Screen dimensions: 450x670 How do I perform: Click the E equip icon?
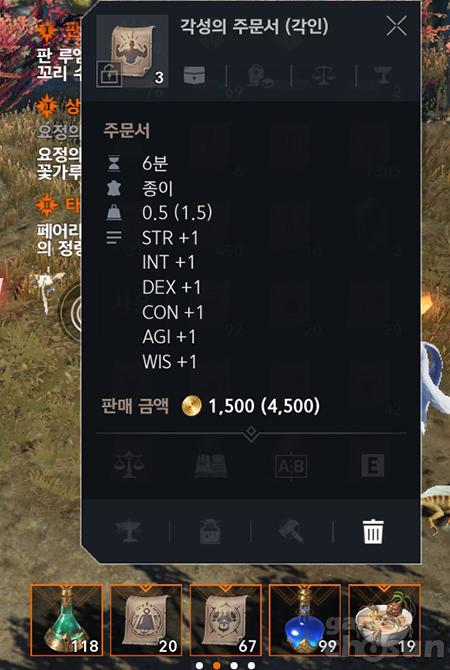tap(372, 465)
